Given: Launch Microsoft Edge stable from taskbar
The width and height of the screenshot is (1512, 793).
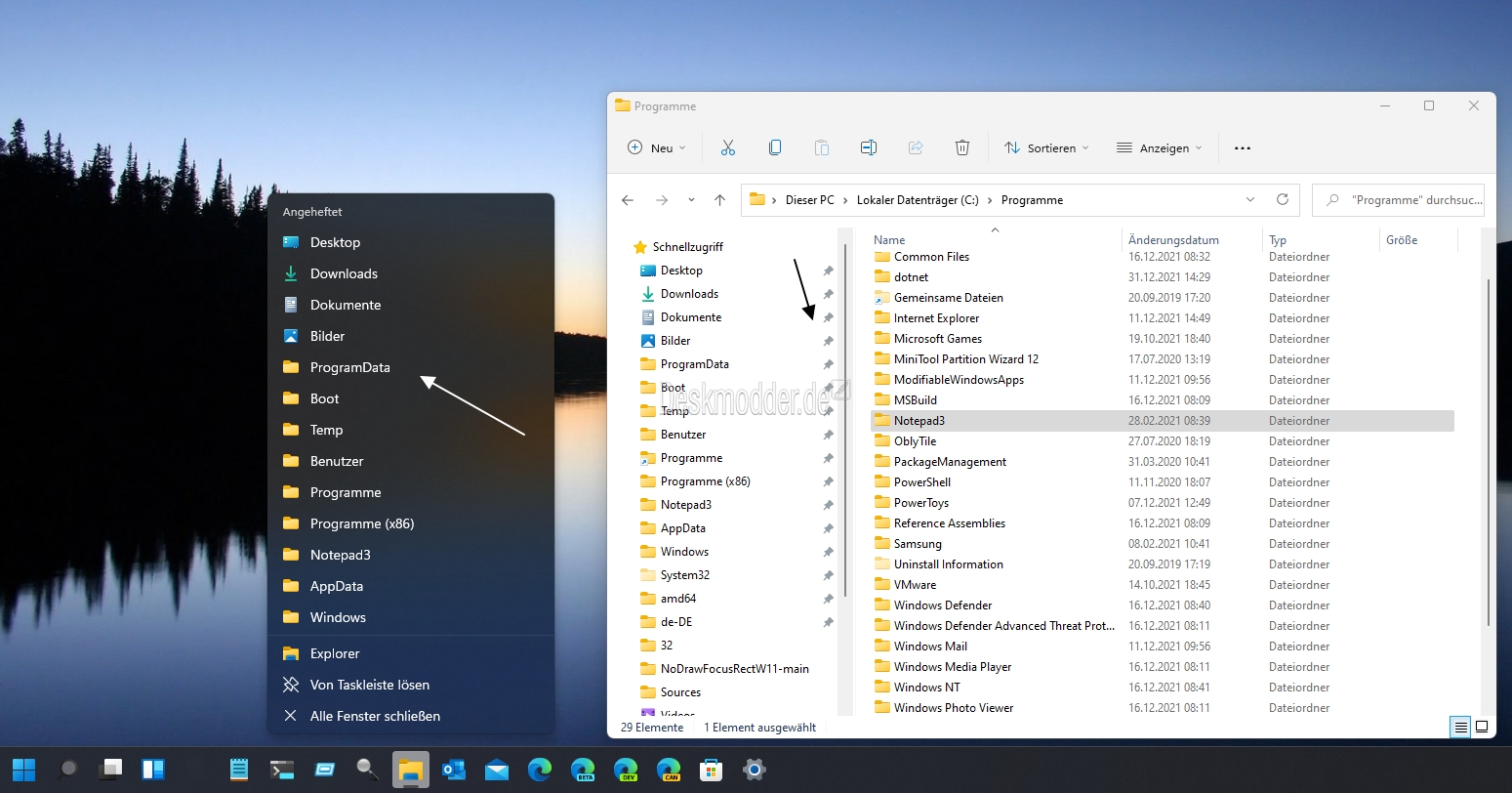Looking at the screenshot, I should click(540, 770).
